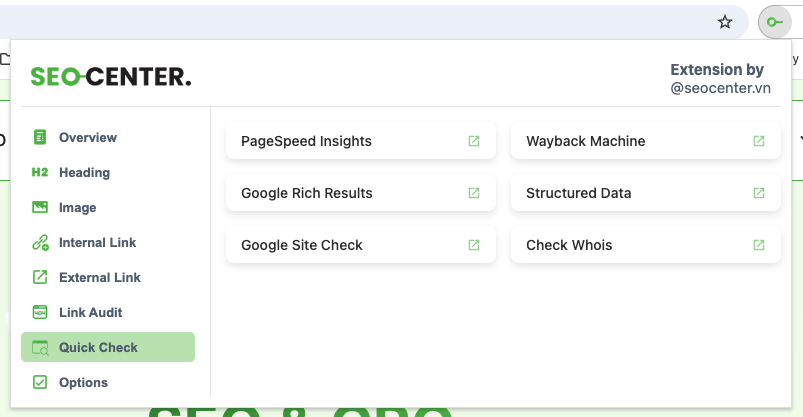Click the Options checkmark icon
The width and height of the screenshot is (803, 417).
[40, 382]
